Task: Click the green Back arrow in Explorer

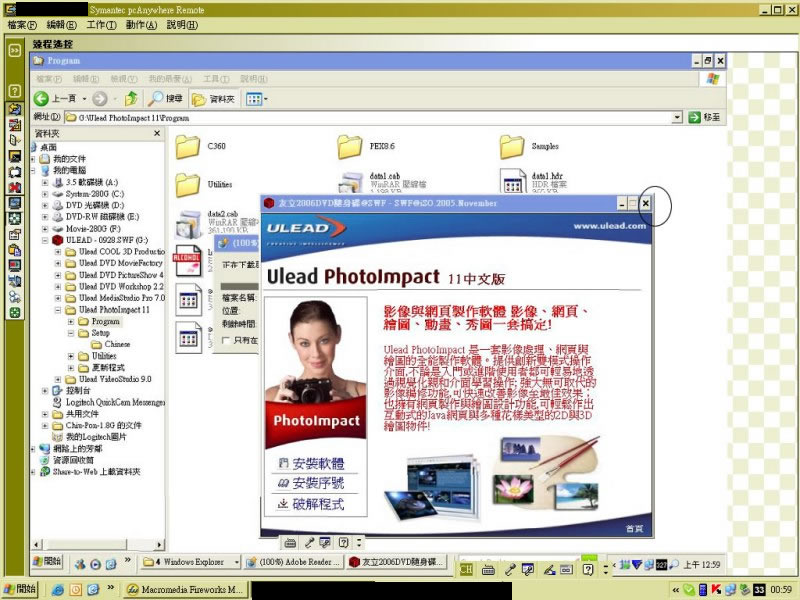Action: coord(41,98)
